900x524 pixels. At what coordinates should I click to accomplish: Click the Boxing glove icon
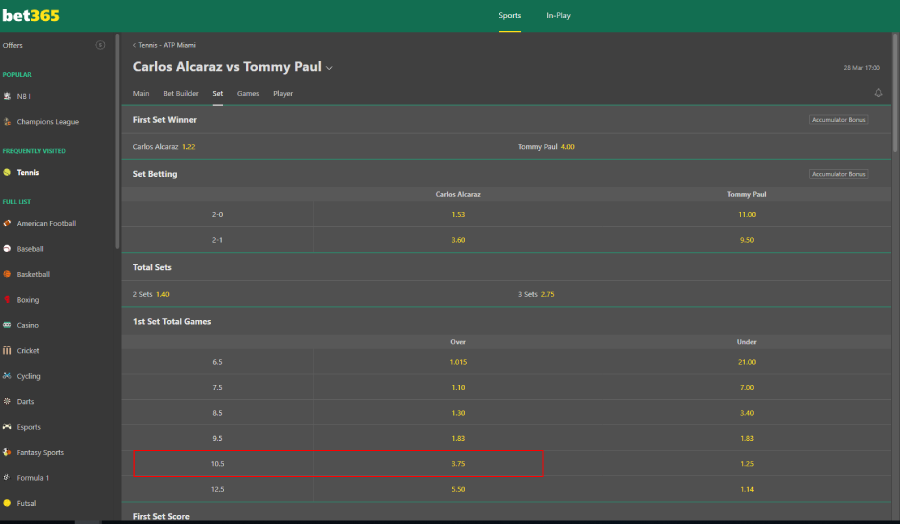click(7, 300)
